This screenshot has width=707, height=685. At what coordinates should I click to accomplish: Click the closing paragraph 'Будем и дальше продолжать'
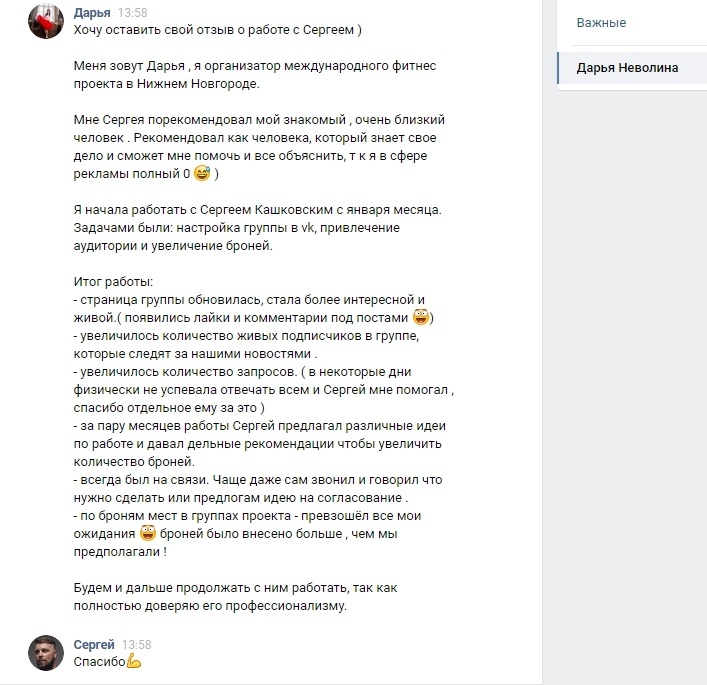point(235,597)
